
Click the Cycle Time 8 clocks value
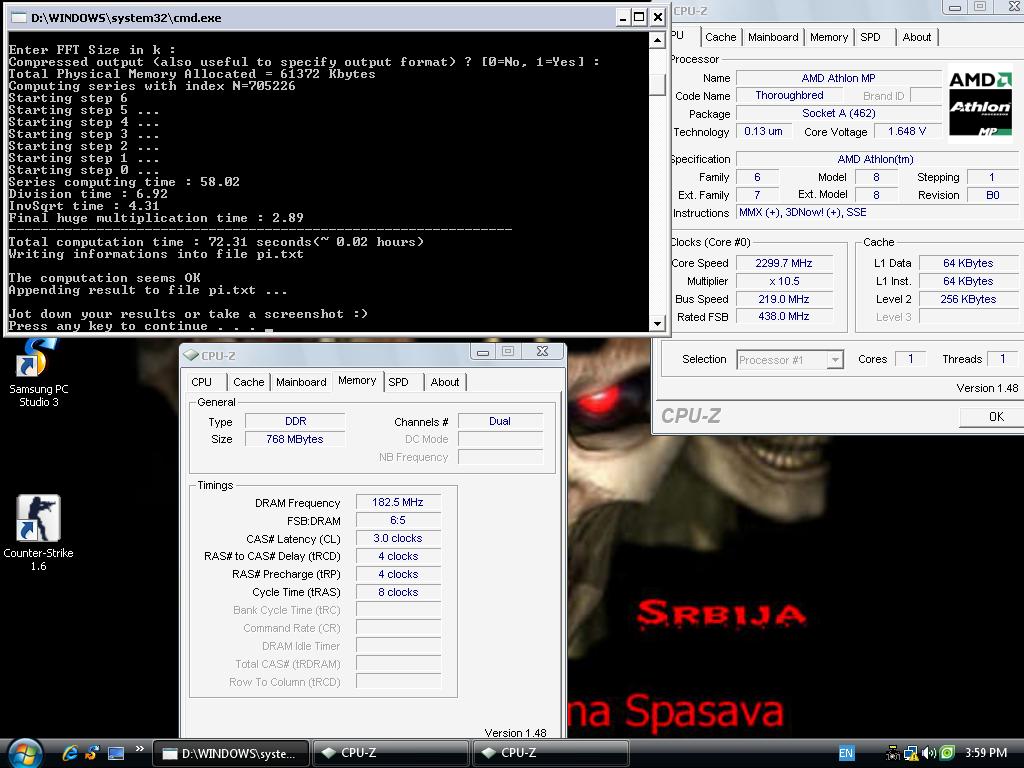tap(398, 592)
